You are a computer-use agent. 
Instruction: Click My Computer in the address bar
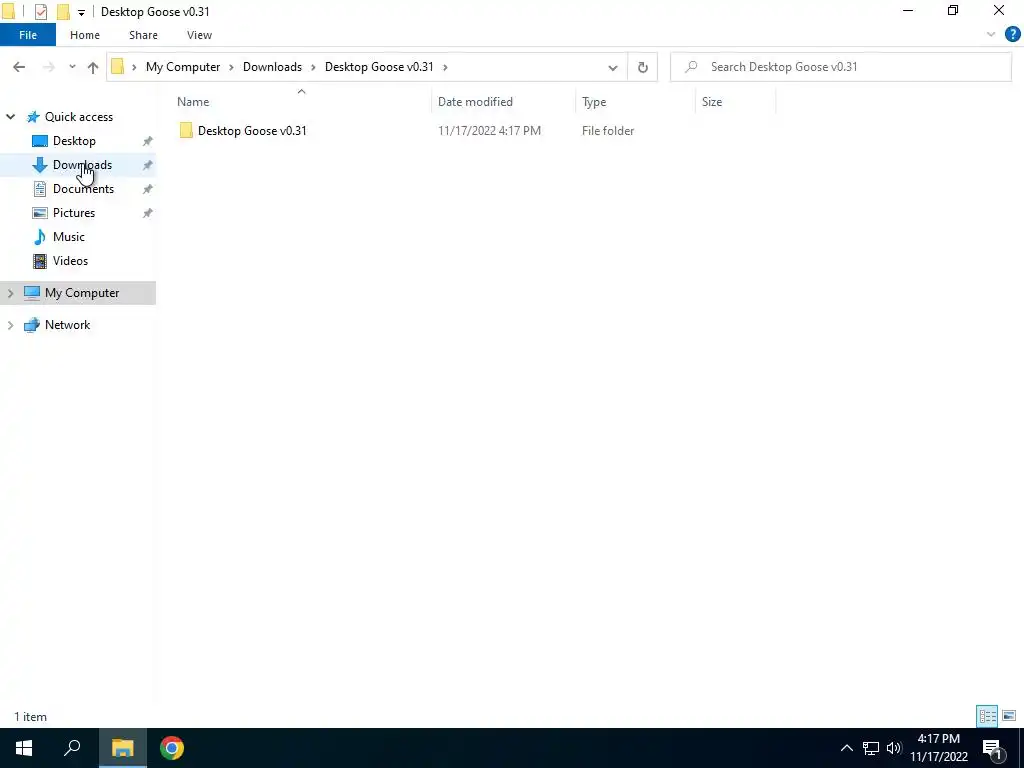click(183, 67)
